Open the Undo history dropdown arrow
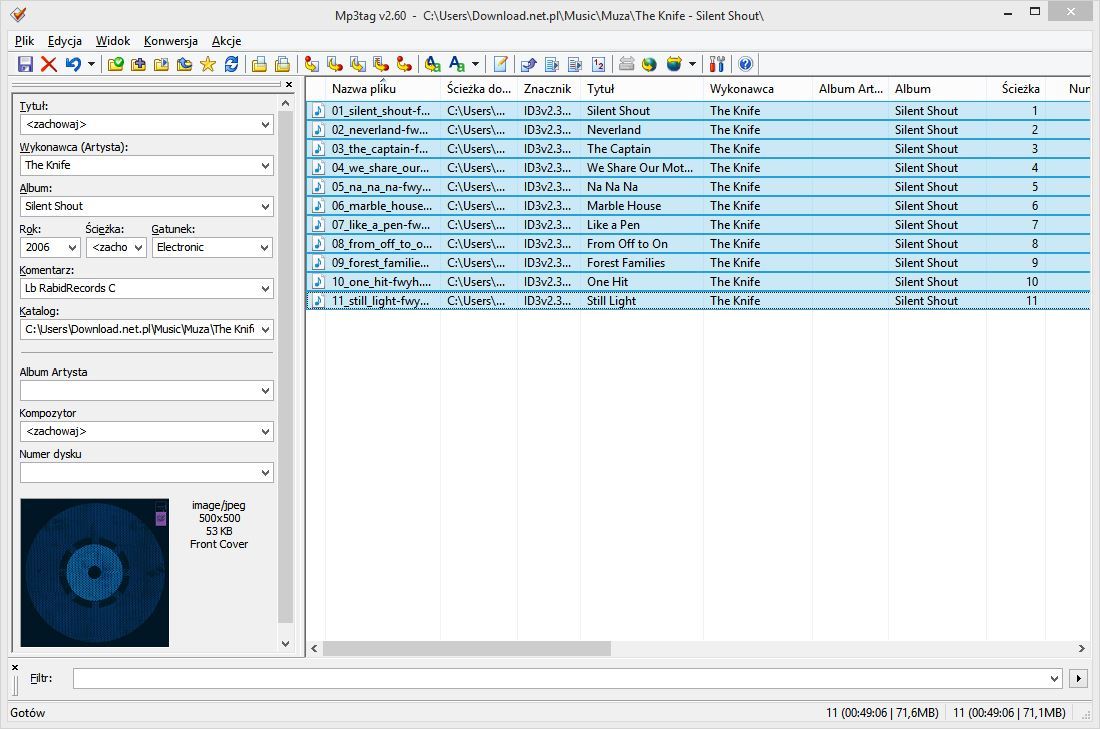 tap(91, 65)
